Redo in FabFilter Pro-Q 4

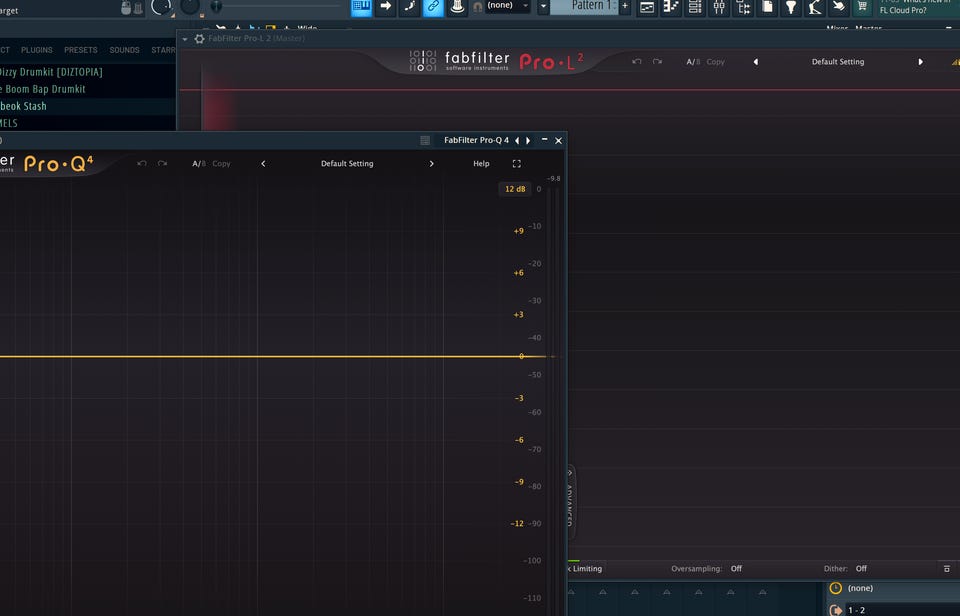(162, 163)
